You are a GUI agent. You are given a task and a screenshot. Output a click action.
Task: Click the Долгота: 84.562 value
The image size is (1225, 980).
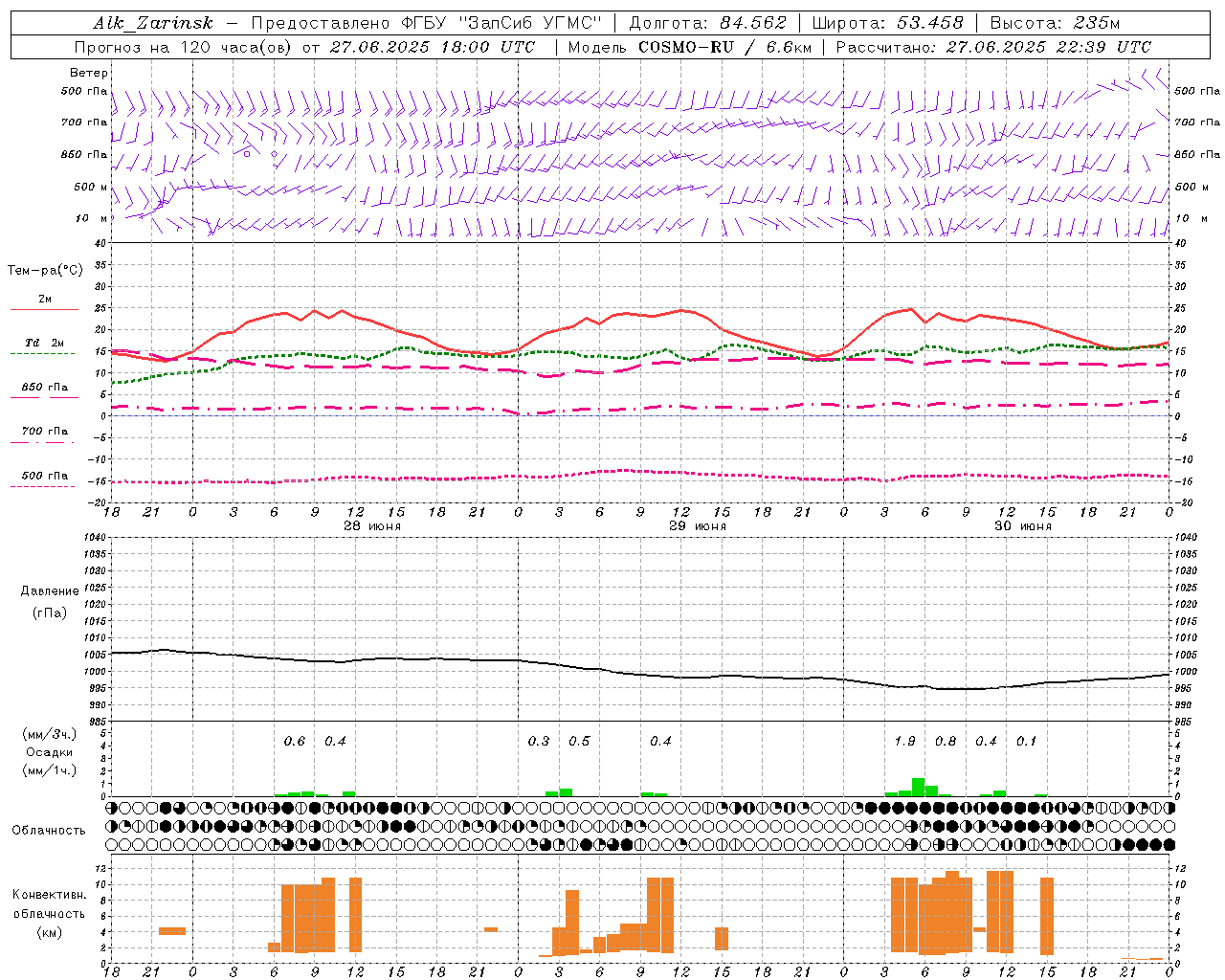[707, 24]
